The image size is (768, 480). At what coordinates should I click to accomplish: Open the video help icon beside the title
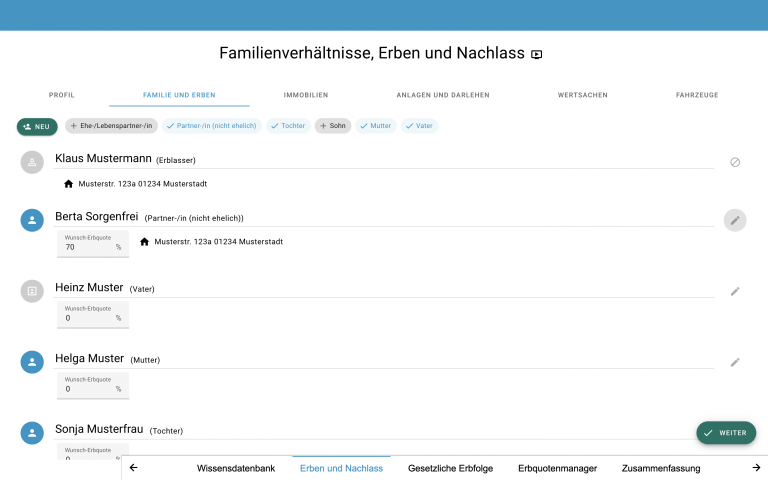tap(537, 54)
